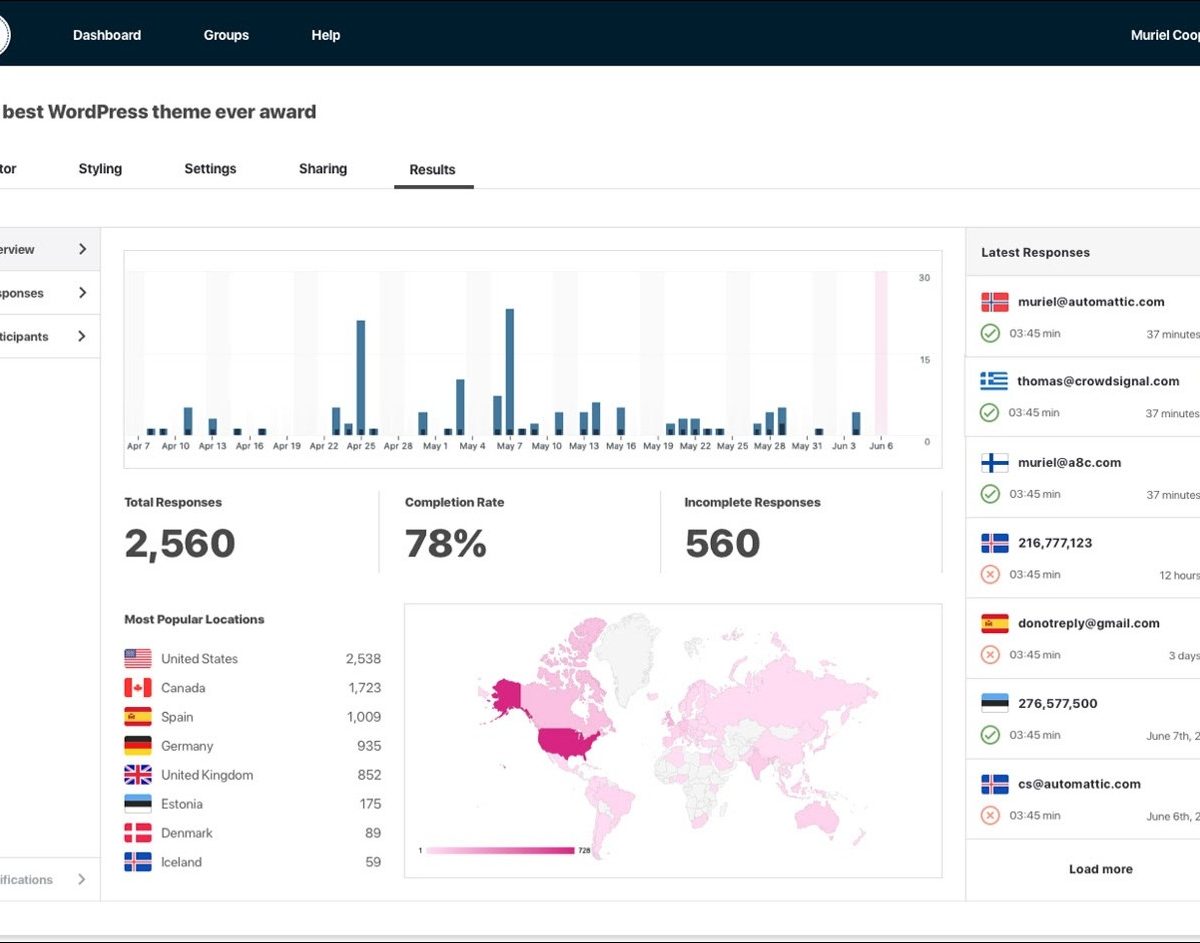Click the circular logo in the top bar
The height and width of the screenshot is (943, 1200).
point(3,35)
